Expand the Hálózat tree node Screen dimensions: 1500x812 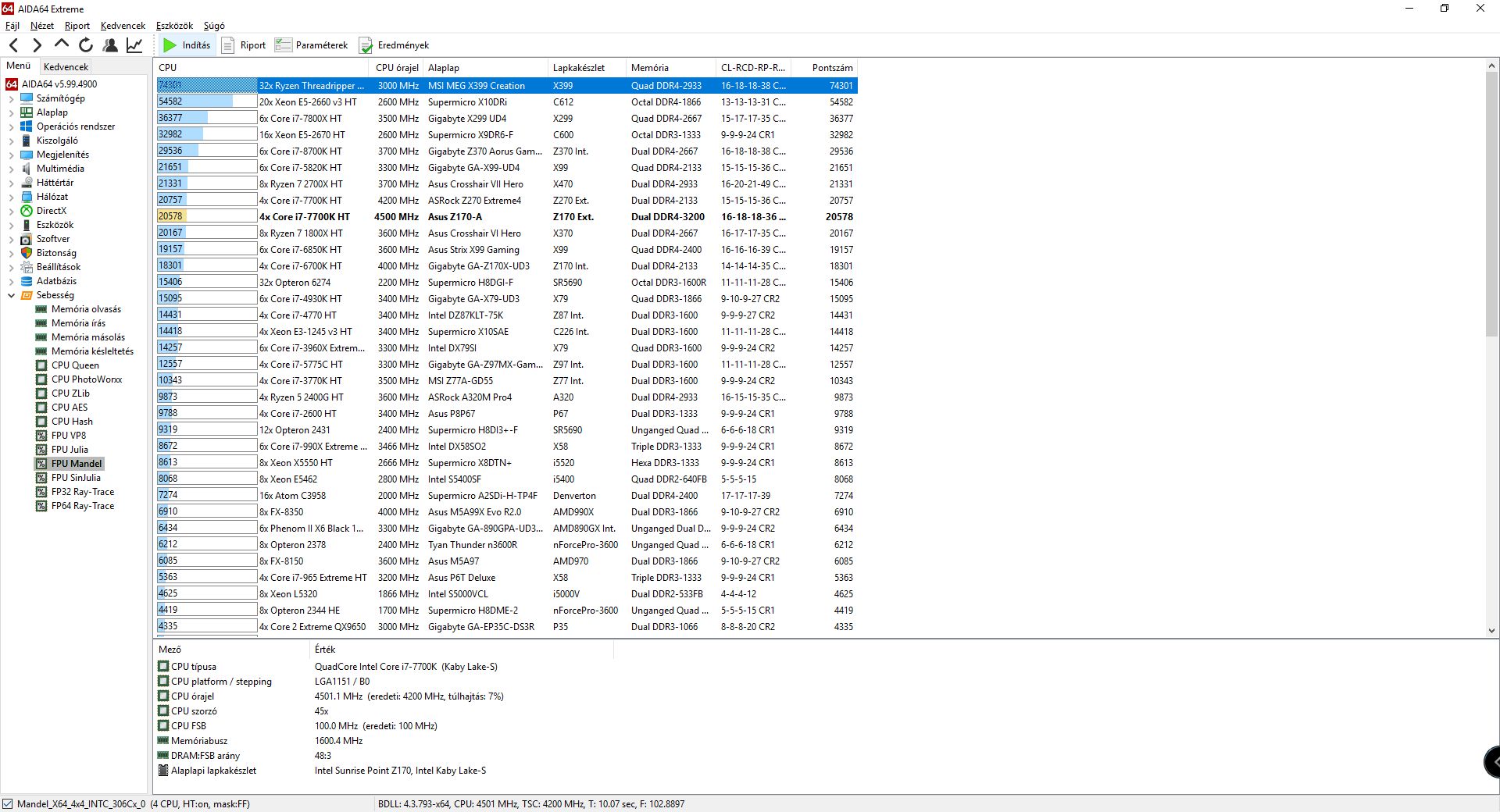[x=11, y=198]
